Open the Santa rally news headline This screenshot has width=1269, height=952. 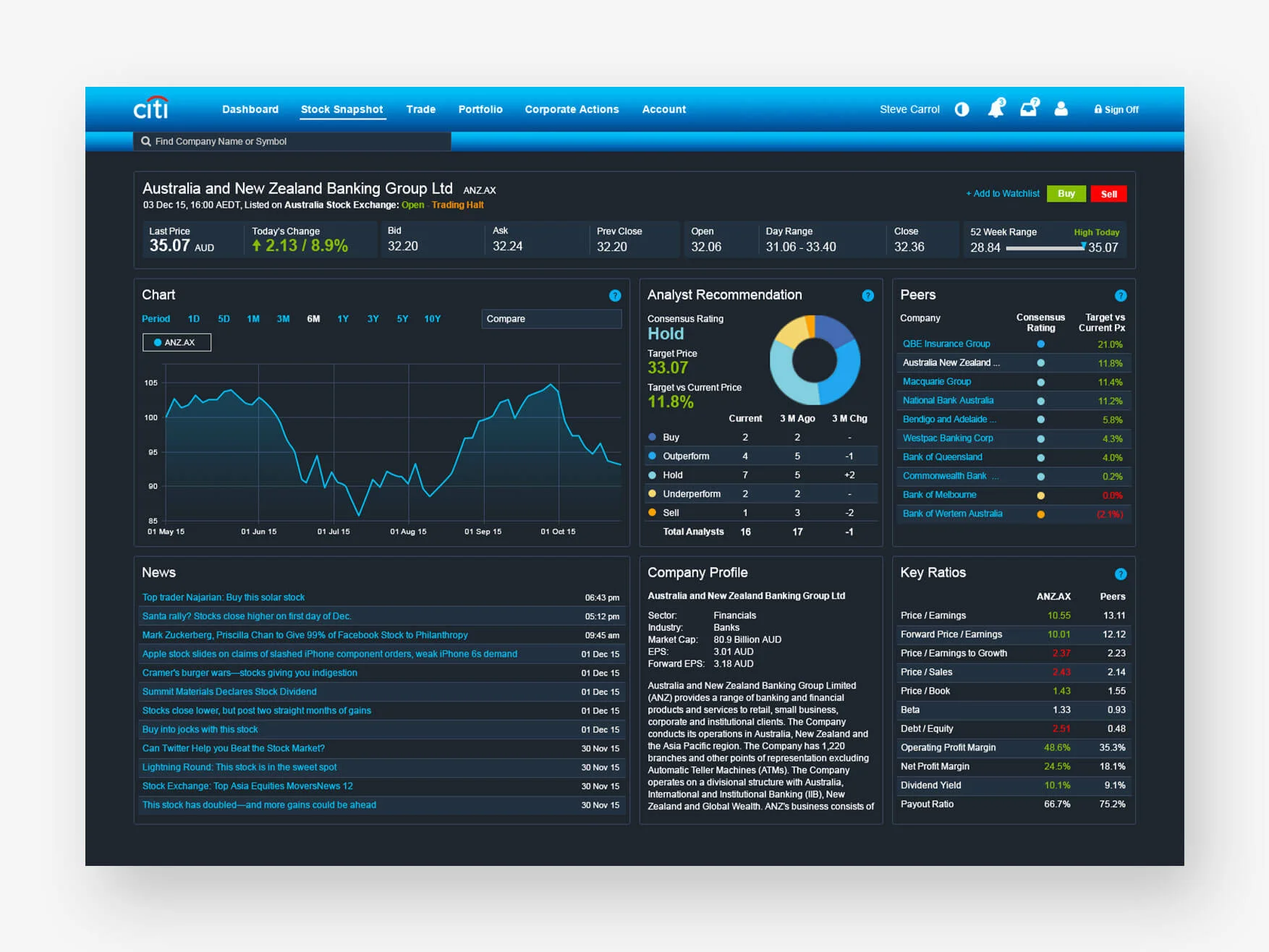click(x=247, y=616)
